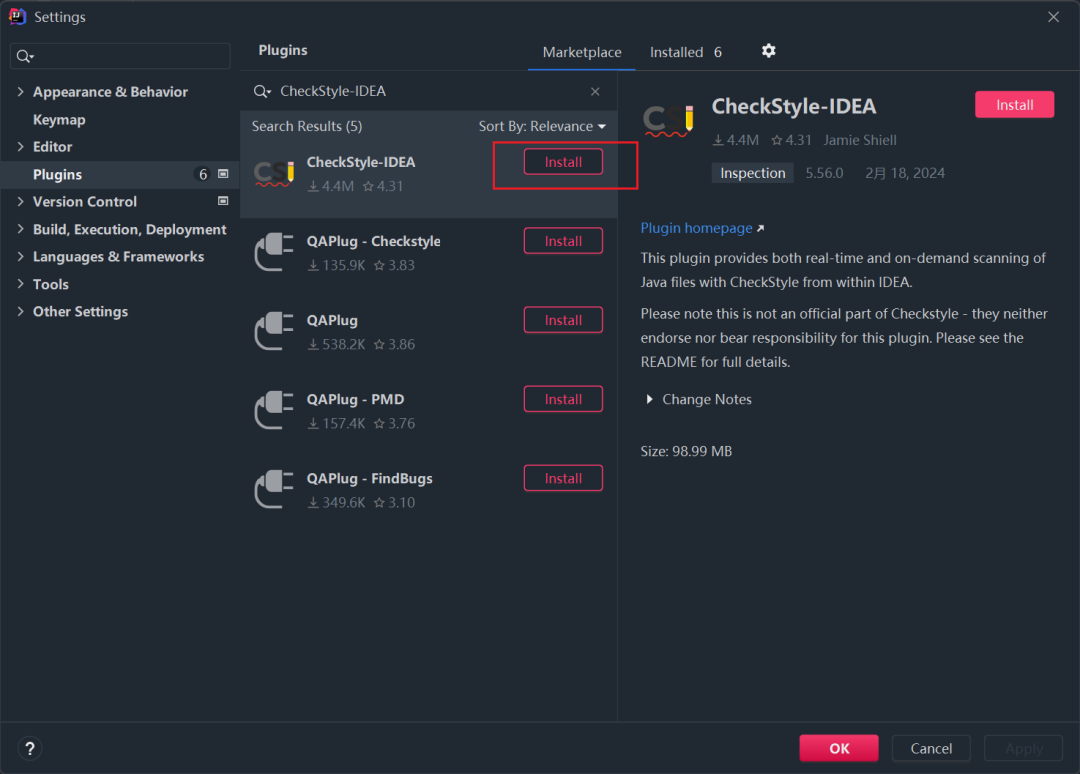Switch to the Installed tab
Image resolution: width=1080 pixels, height=774 pixels.
(x=685, y=52)
